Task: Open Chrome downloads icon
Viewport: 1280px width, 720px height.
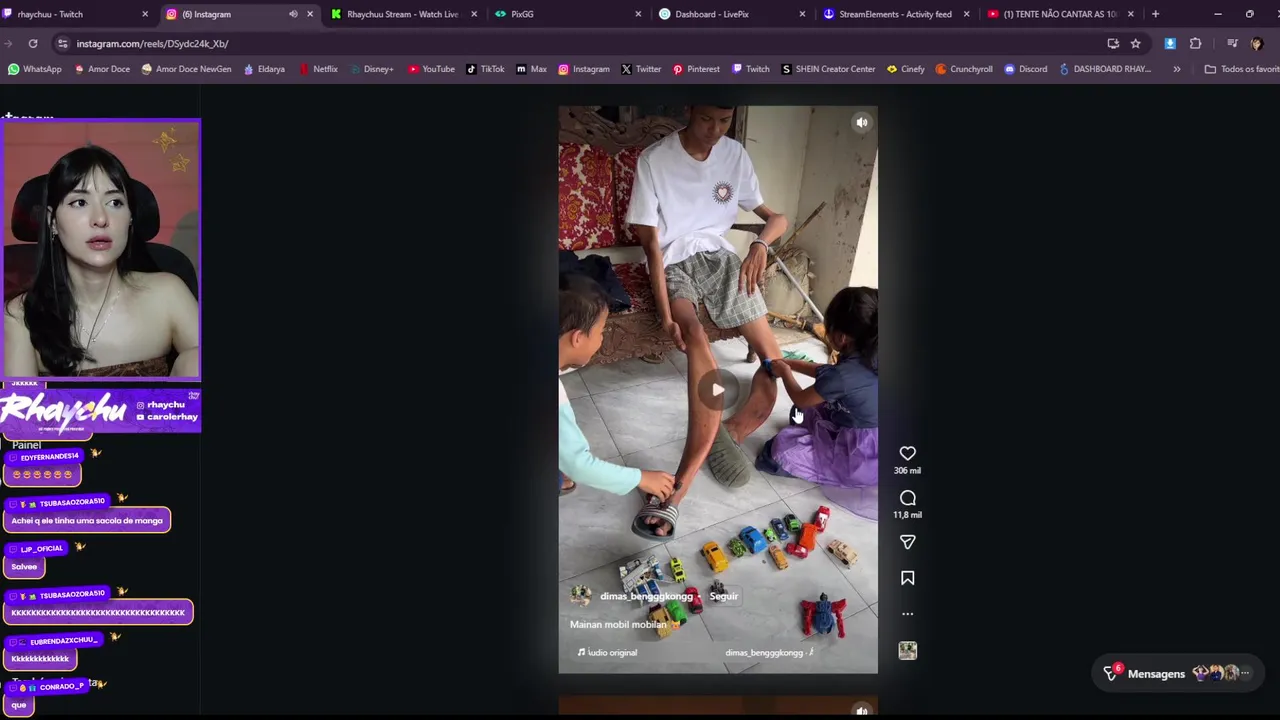Action: pos(1170,43)
